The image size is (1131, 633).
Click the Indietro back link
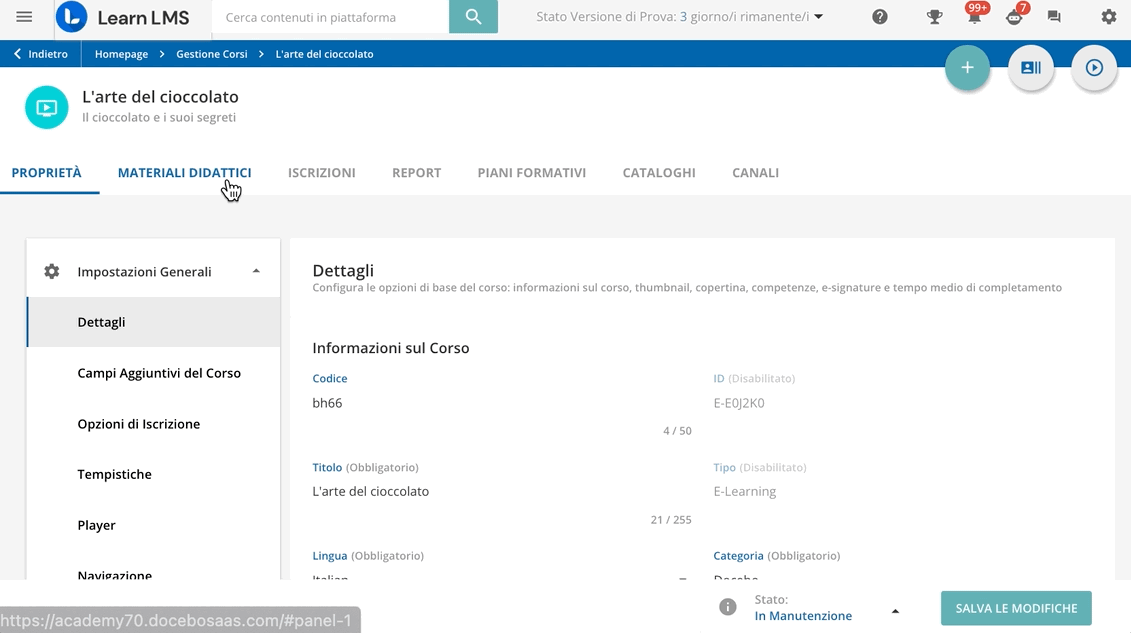pos(41,54)
